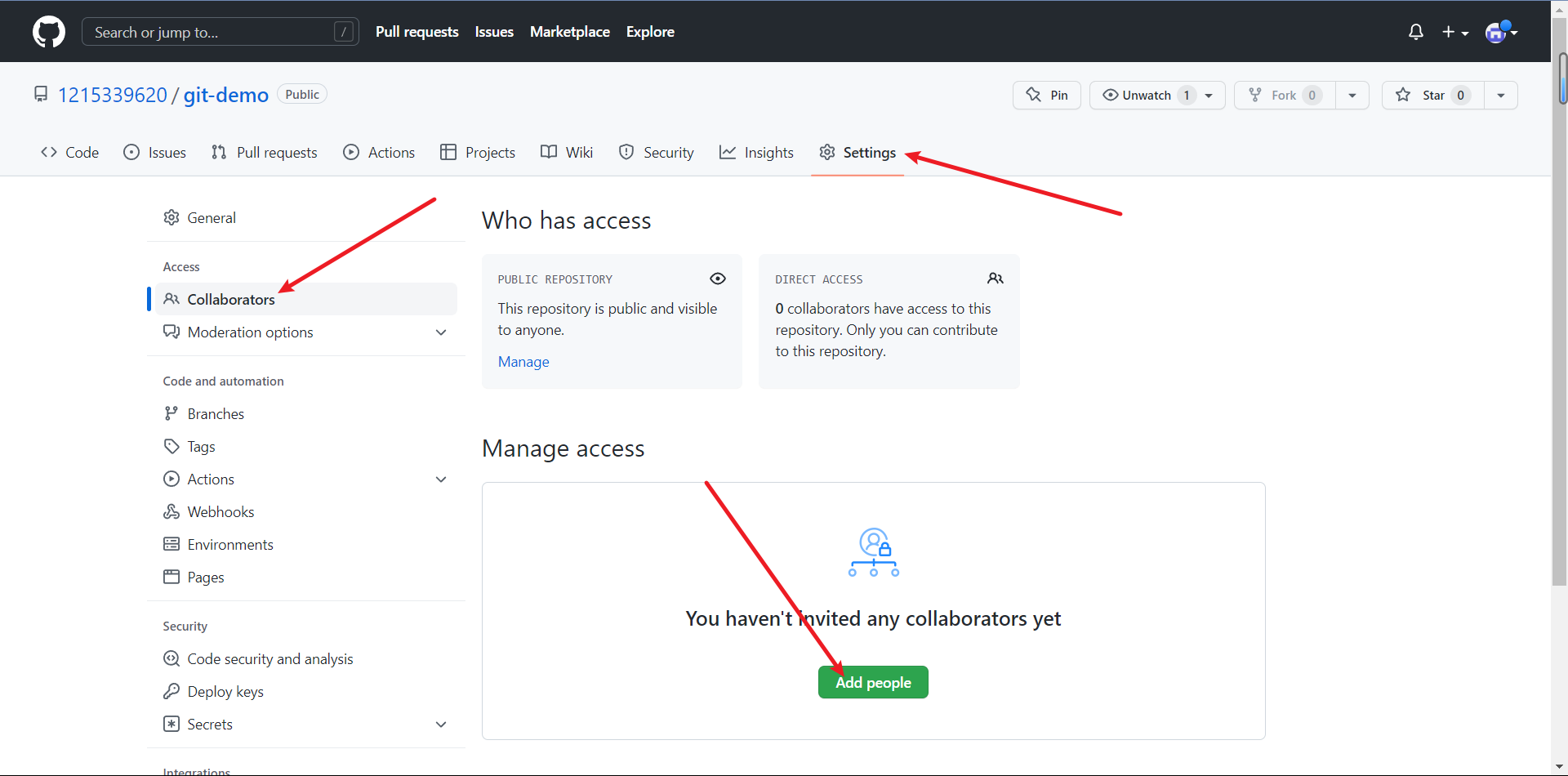This screenshot has height=776, width=1568.
Task: Open the GitHub home logo
Action: (x=49, y=32)
